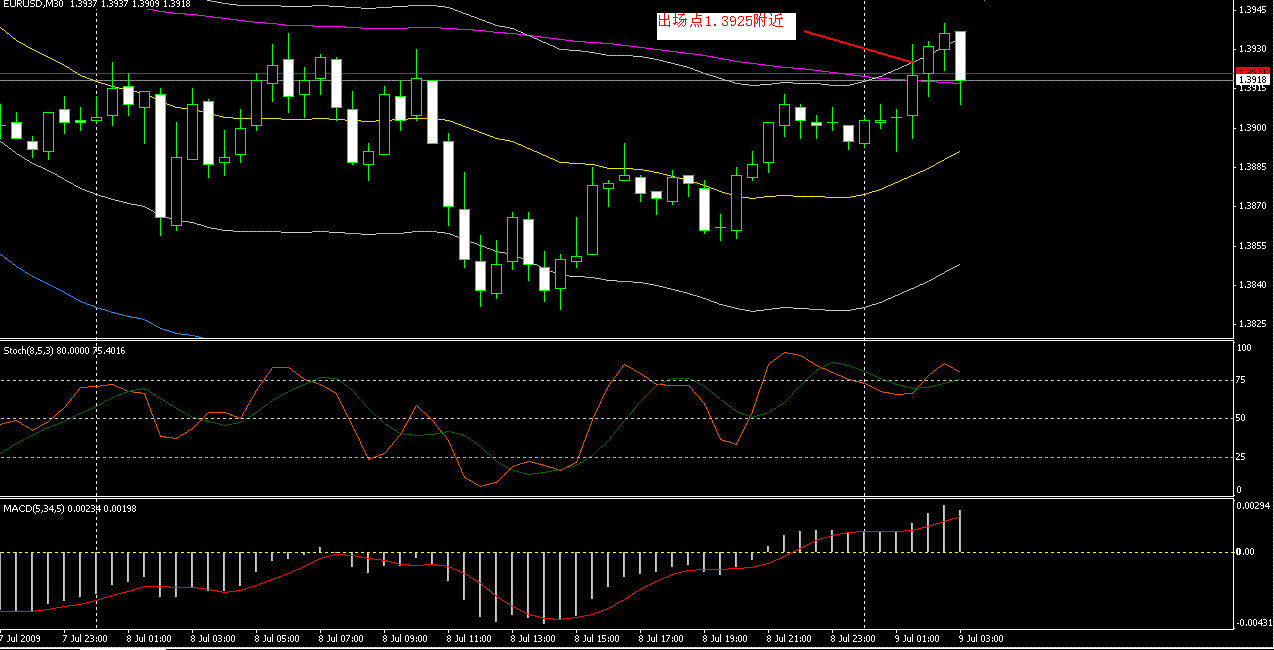
Task: Select the '出场点1.3925附近' text label
Action: [x=720, y=21]
